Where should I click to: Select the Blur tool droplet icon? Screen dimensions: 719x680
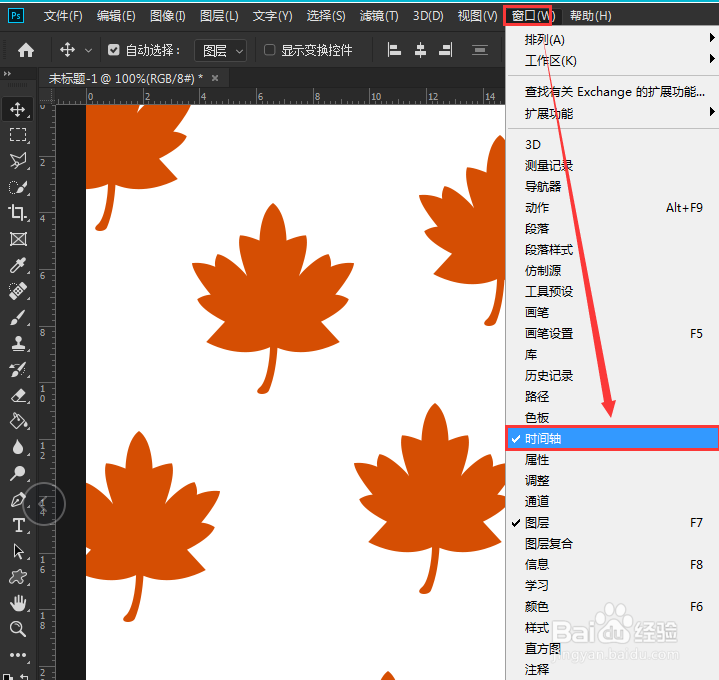[18, 447]
